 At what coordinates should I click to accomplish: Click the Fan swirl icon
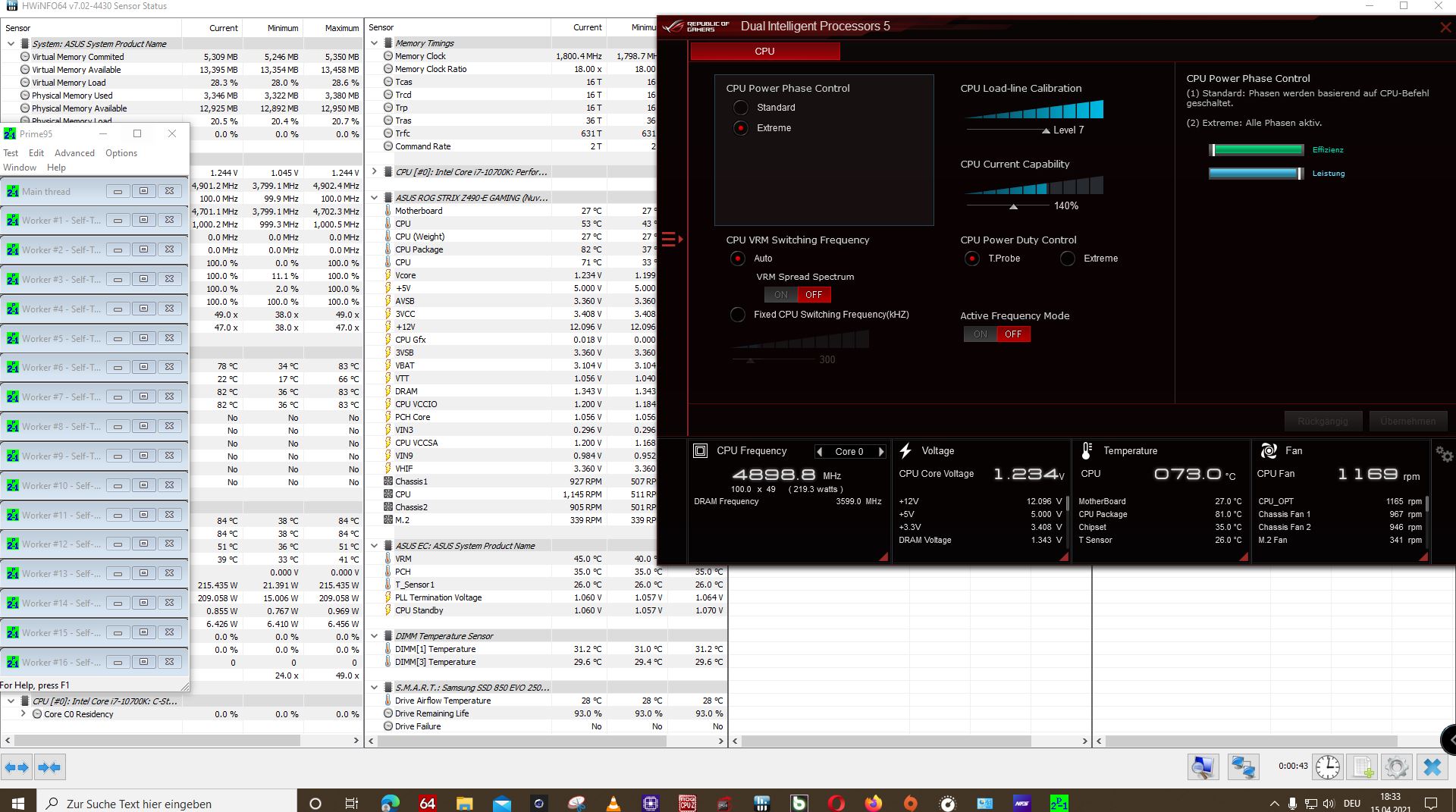pos(1269,450)
